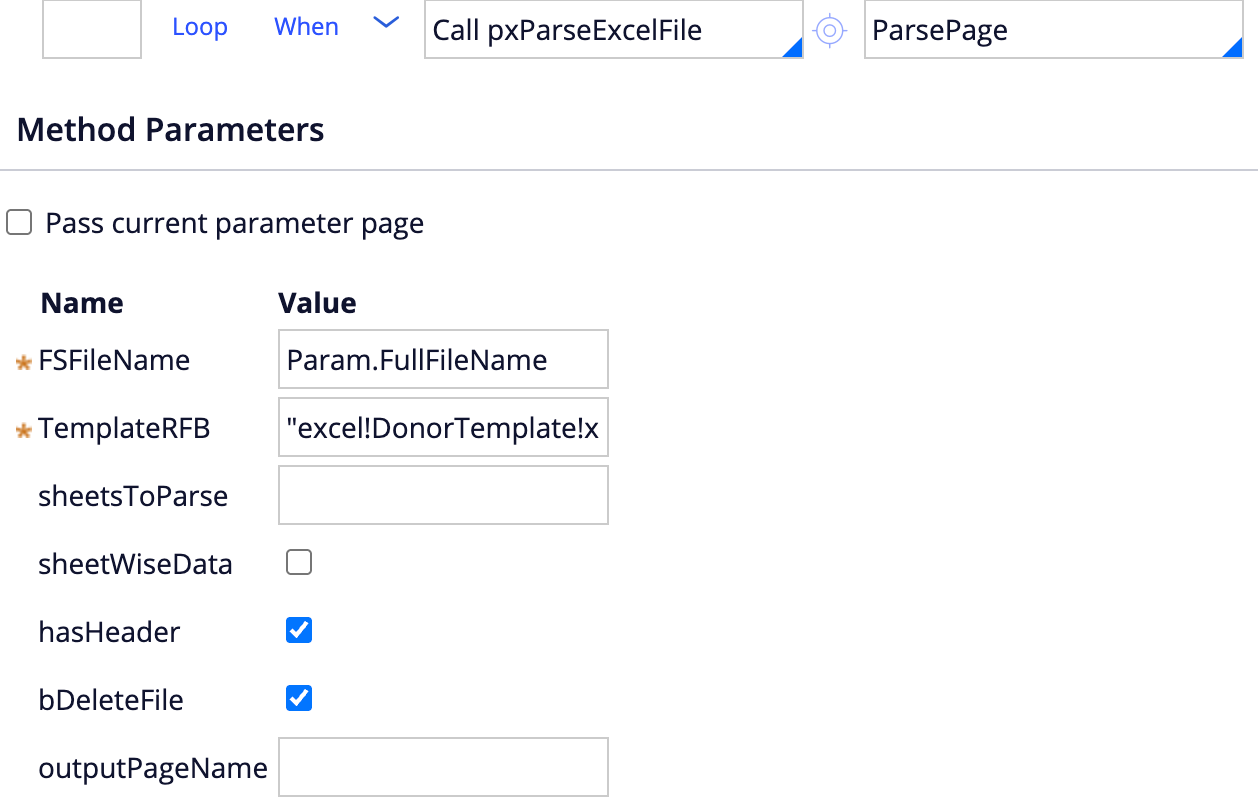The height and width of the screenshot is (800, 1258).
Task: Collapse the step using the chevron after When
Action: coord(386,25)
